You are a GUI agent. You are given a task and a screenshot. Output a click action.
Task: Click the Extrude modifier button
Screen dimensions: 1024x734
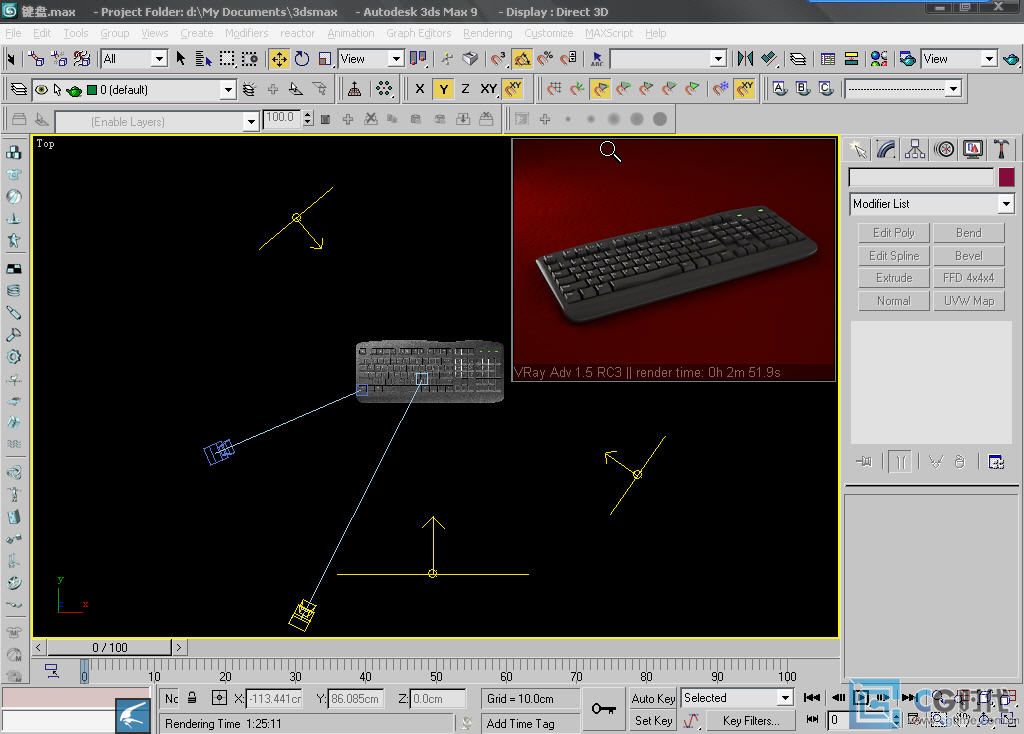tap(894, 278)
